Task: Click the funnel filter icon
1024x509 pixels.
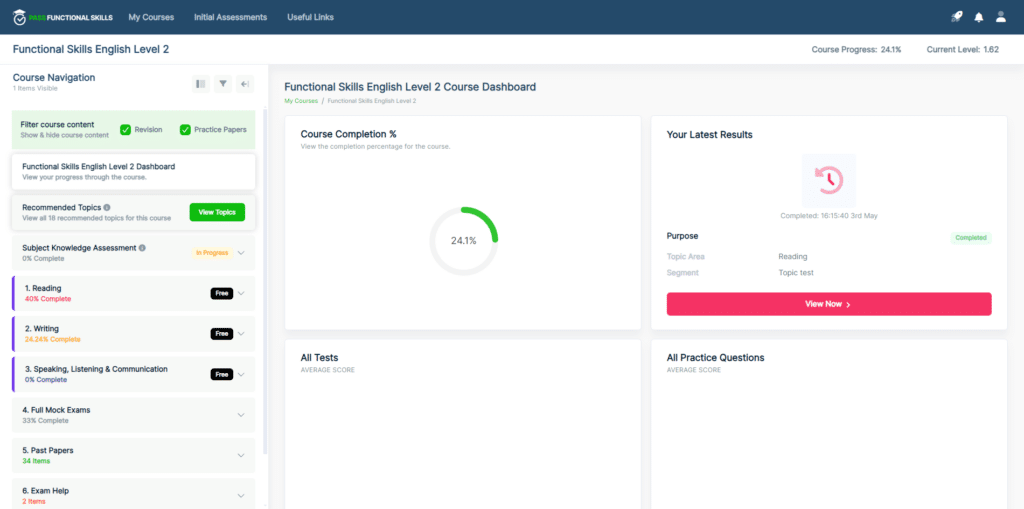Action: click(223, 84)
